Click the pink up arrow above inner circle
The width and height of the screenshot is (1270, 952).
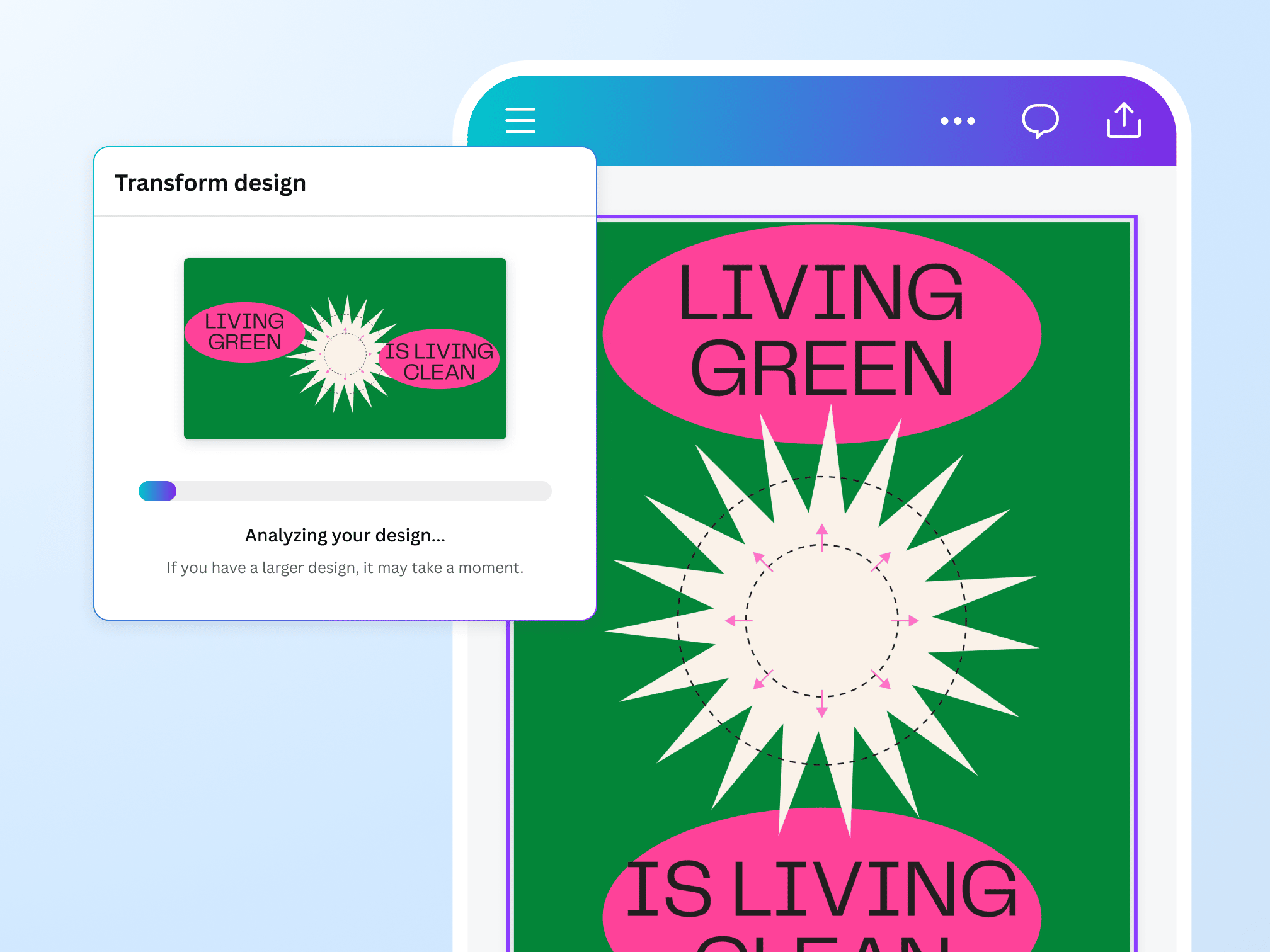click(x=821, y=536)
